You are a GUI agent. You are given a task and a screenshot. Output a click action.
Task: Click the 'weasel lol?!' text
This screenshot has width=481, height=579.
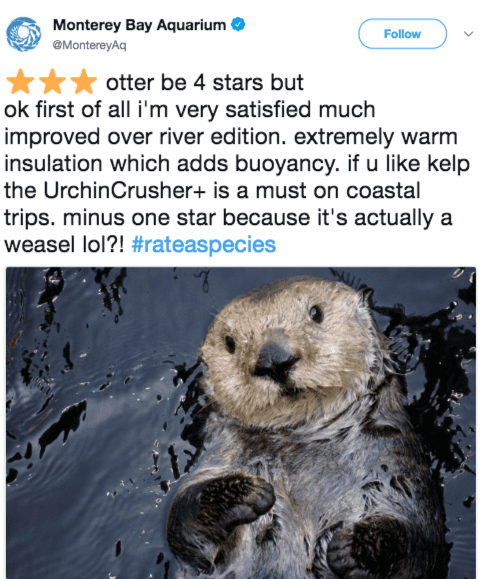point(64,245)
